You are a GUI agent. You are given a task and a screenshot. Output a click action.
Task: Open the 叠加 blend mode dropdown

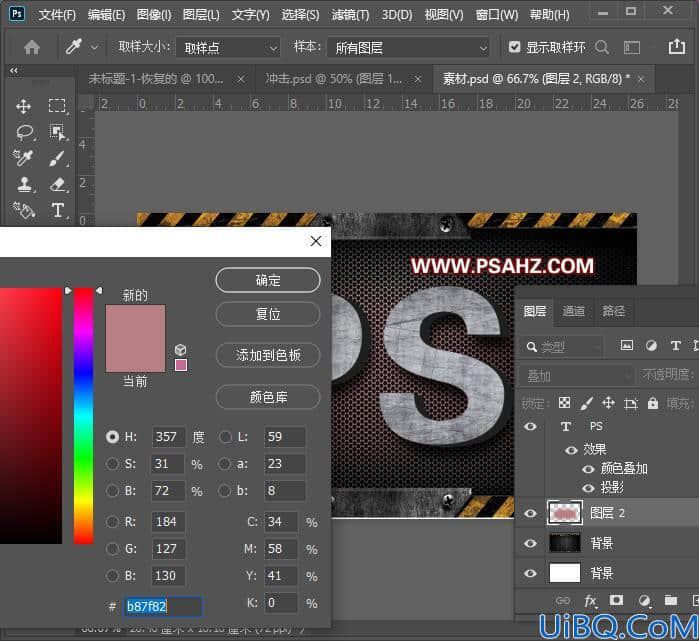tap(576, 375)
